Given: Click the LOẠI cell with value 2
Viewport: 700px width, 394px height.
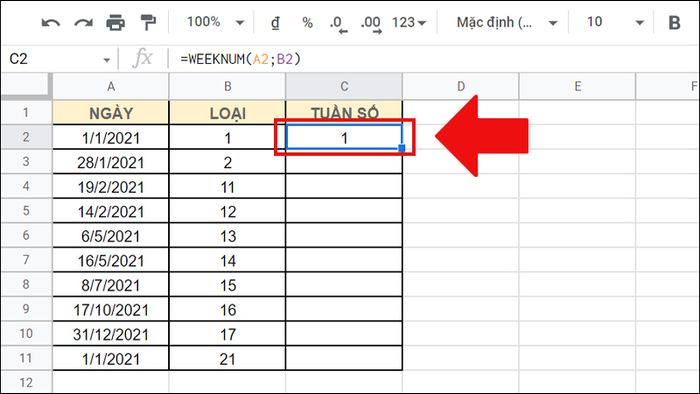Looking at the screenshot, I should pos(227,162).
